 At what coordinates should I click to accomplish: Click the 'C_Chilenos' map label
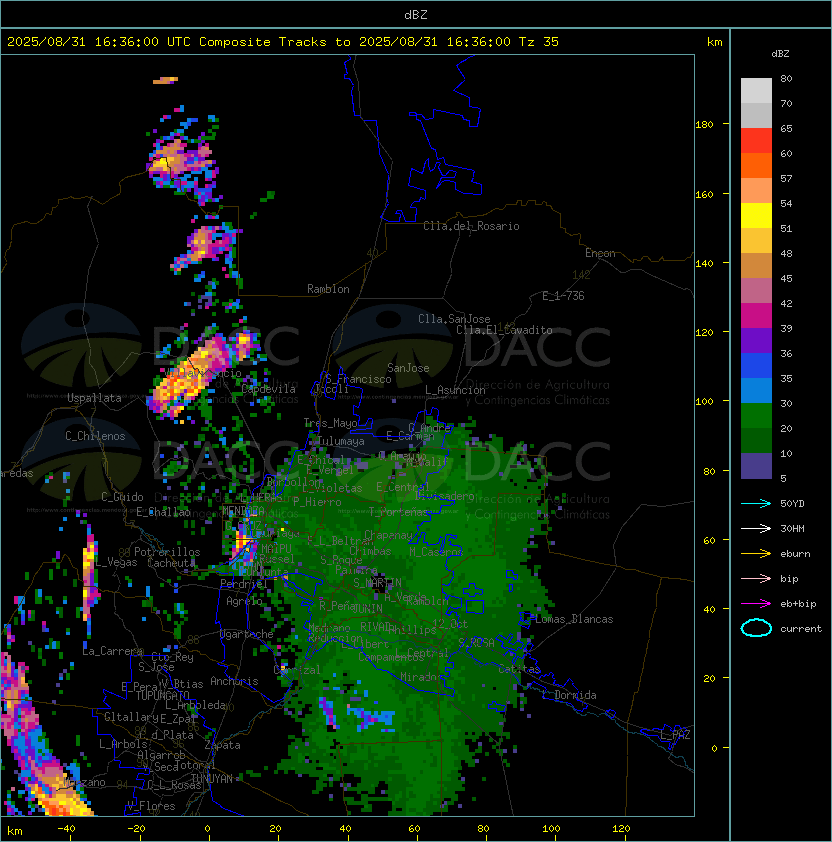pyautogui.click(x=95, y=436)
